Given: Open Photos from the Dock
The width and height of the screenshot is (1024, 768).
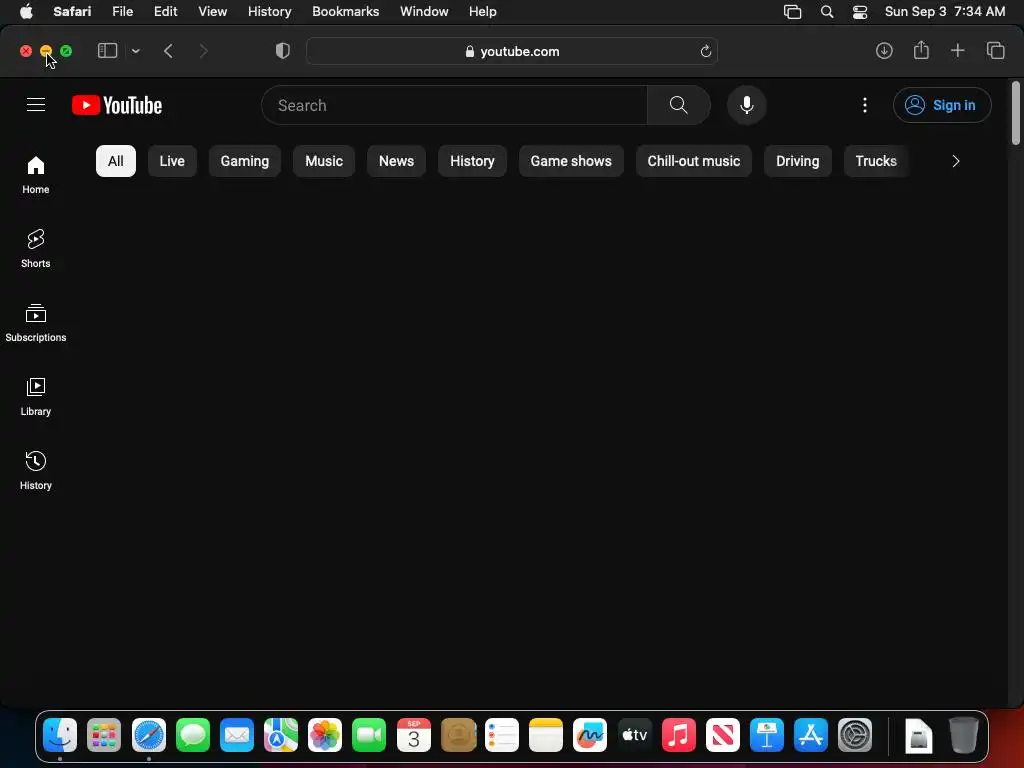Looking at the screenshot, I should click(x=325, y=735).
